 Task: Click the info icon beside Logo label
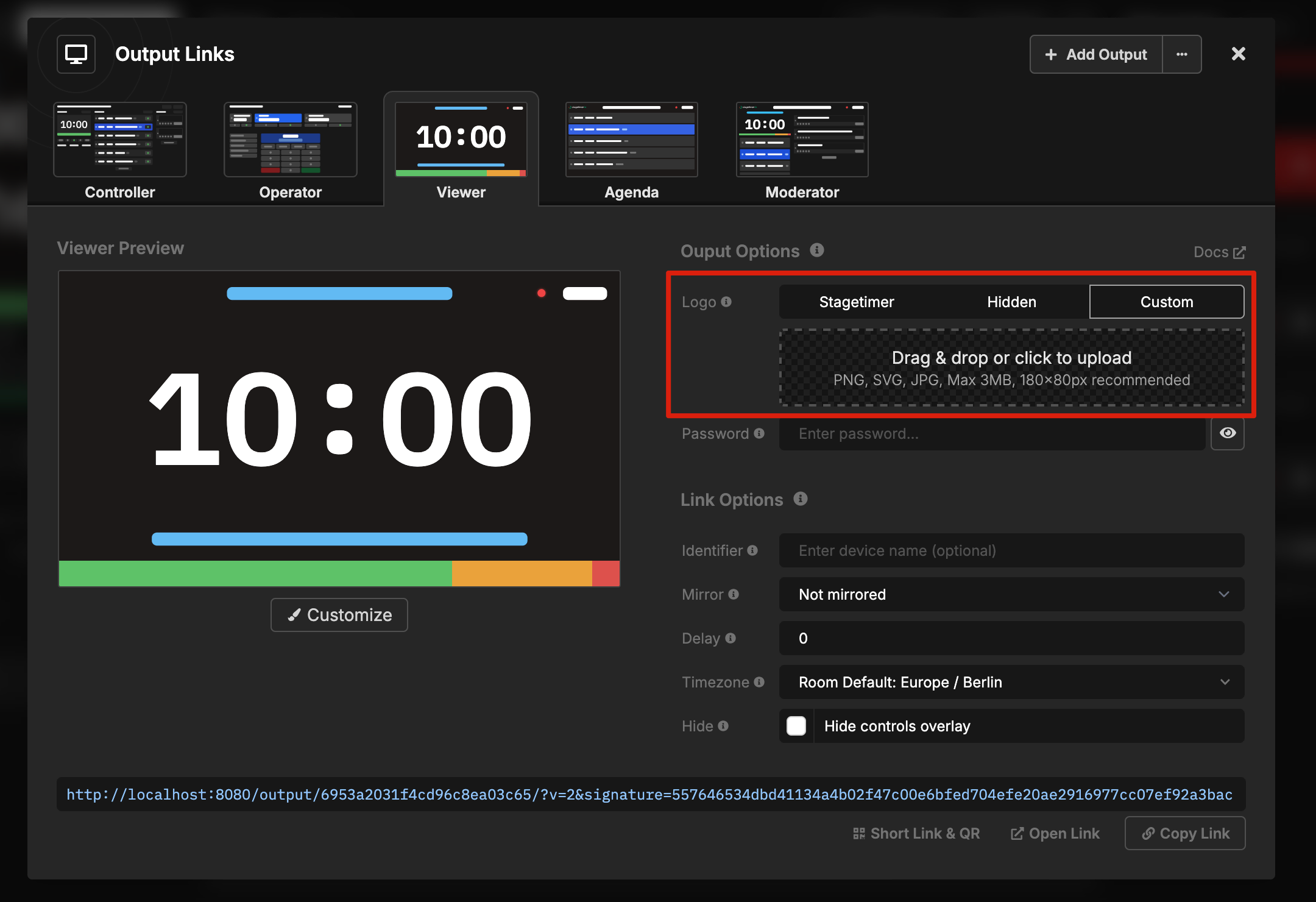point(727,301)
